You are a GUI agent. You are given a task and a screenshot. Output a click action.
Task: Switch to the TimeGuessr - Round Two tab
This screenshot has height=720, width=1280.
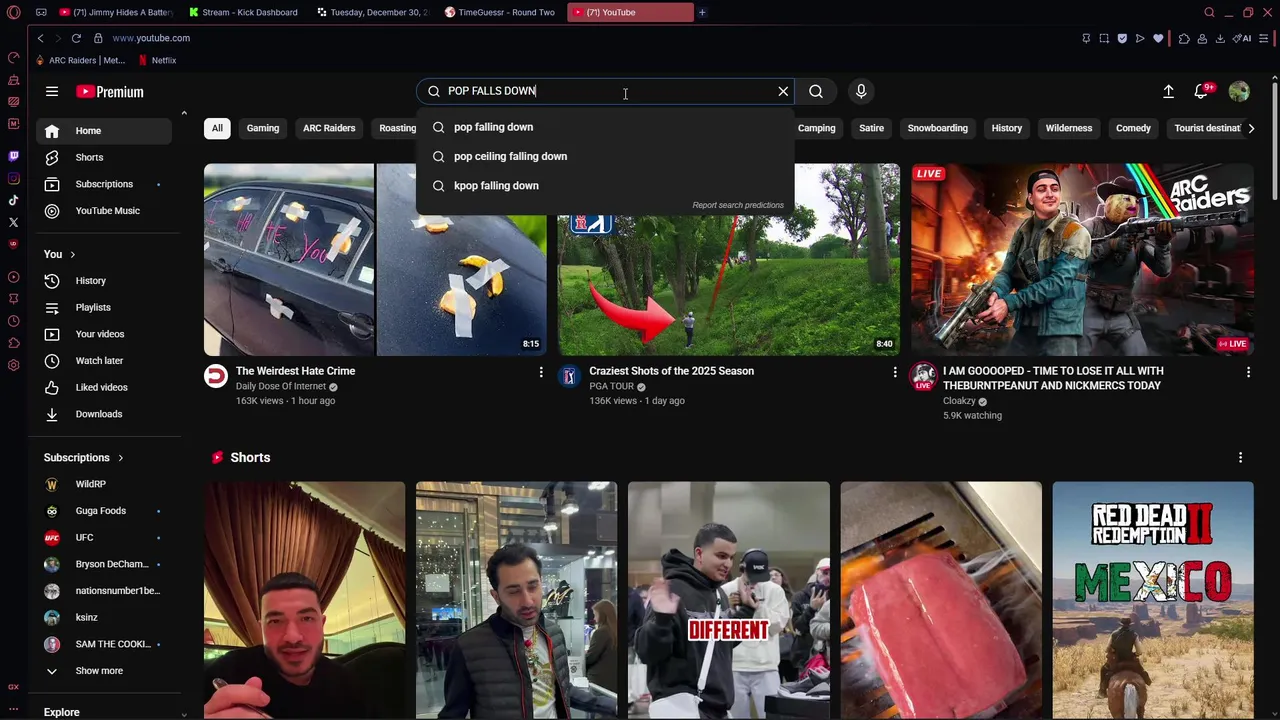500,12
